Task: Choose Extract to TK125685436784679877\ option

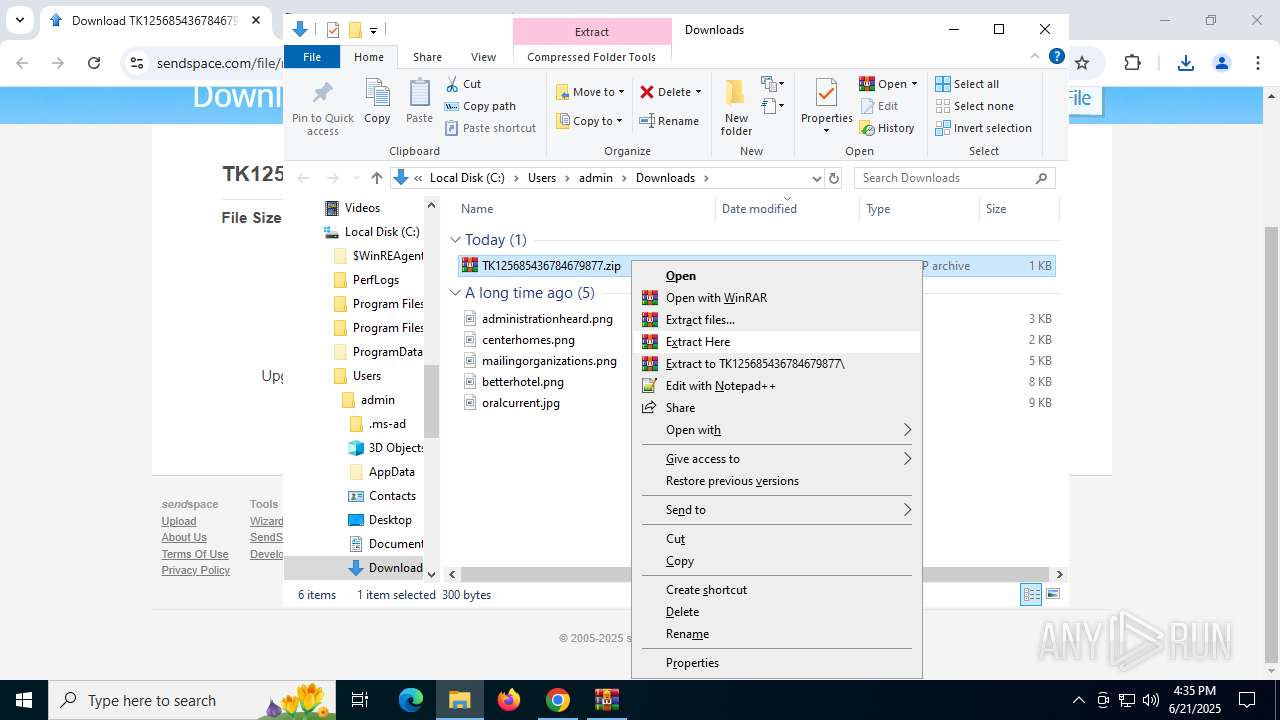Action: click(776, 364)
